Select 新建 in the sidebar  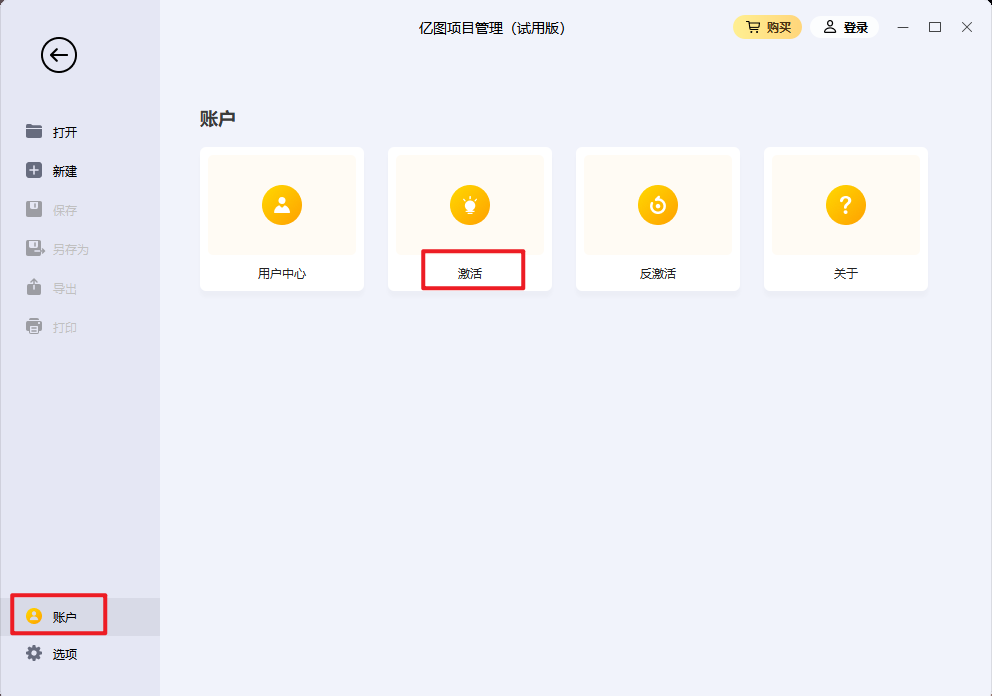pos(65,171)
